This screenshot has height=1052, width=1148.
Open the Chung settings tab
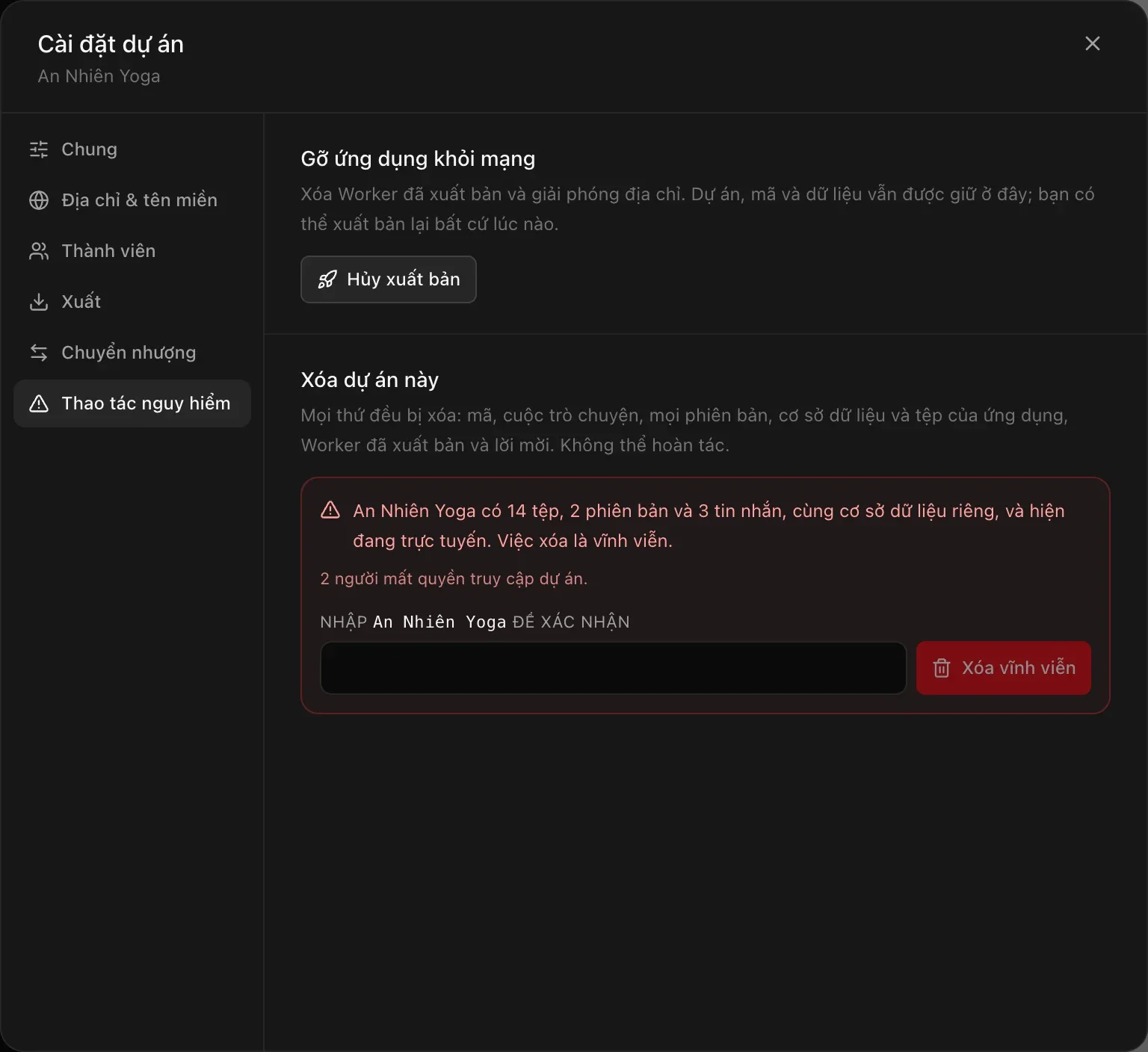click(132, 149)
